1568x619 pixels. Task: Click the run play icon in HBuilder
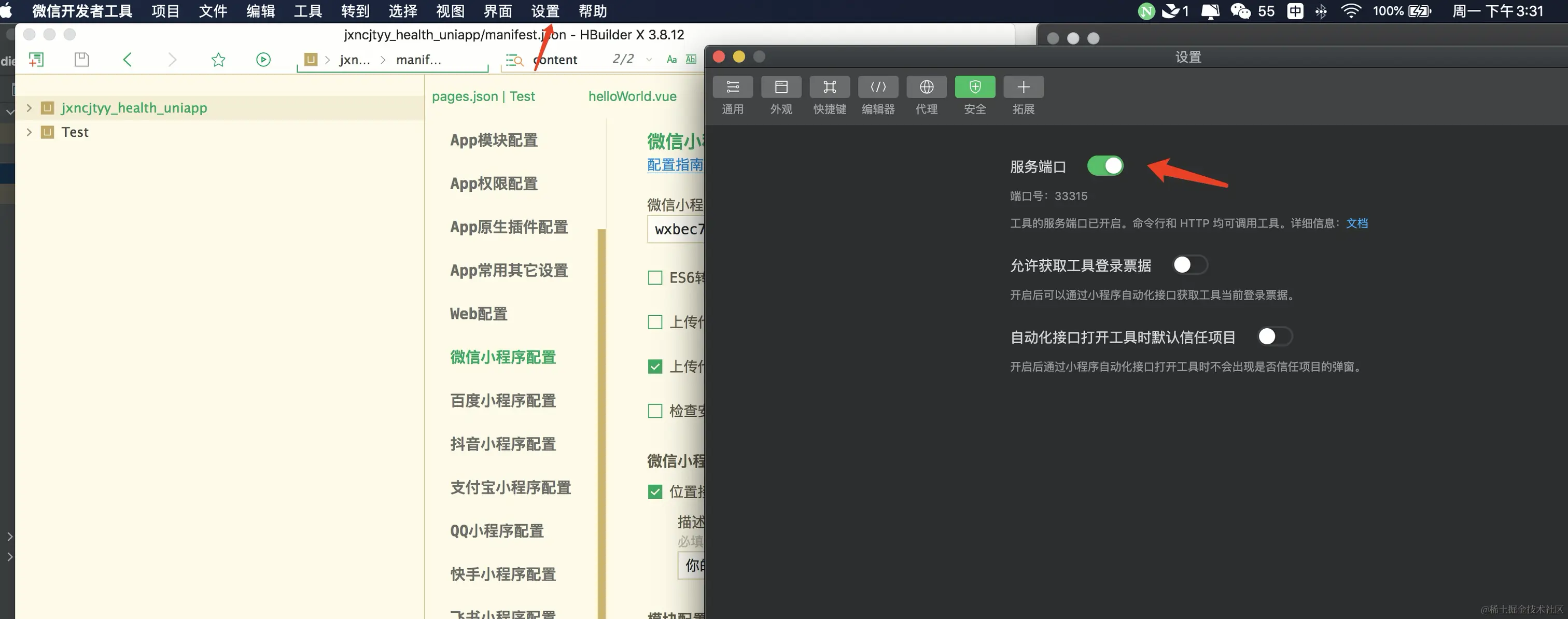click(x=263, y=60)
